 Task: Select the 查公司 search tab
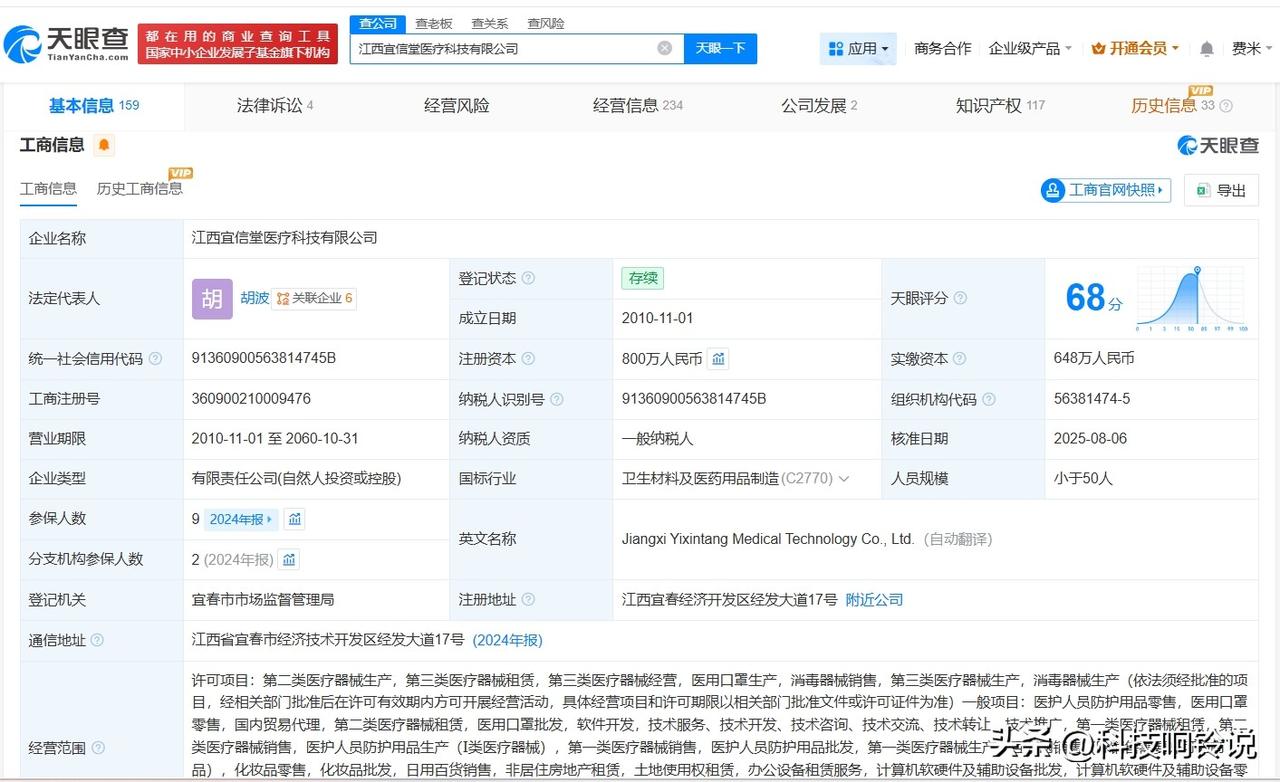[x=378, y=23]
